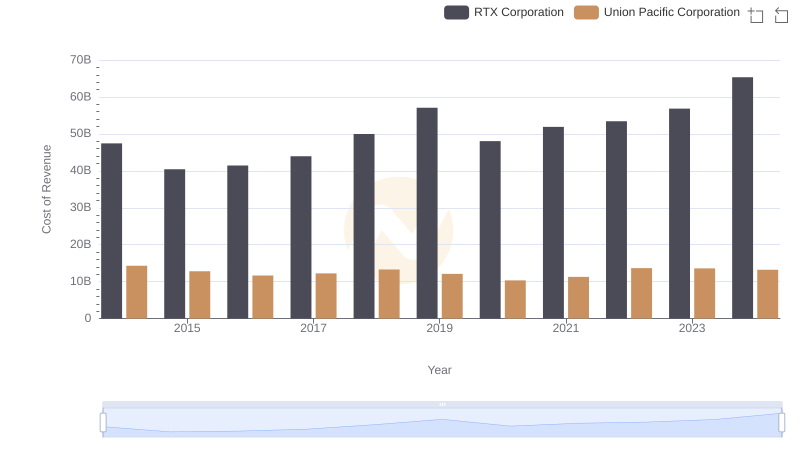
Task: Toggle Union Pacific Corporation legend series
Action: 657,12
